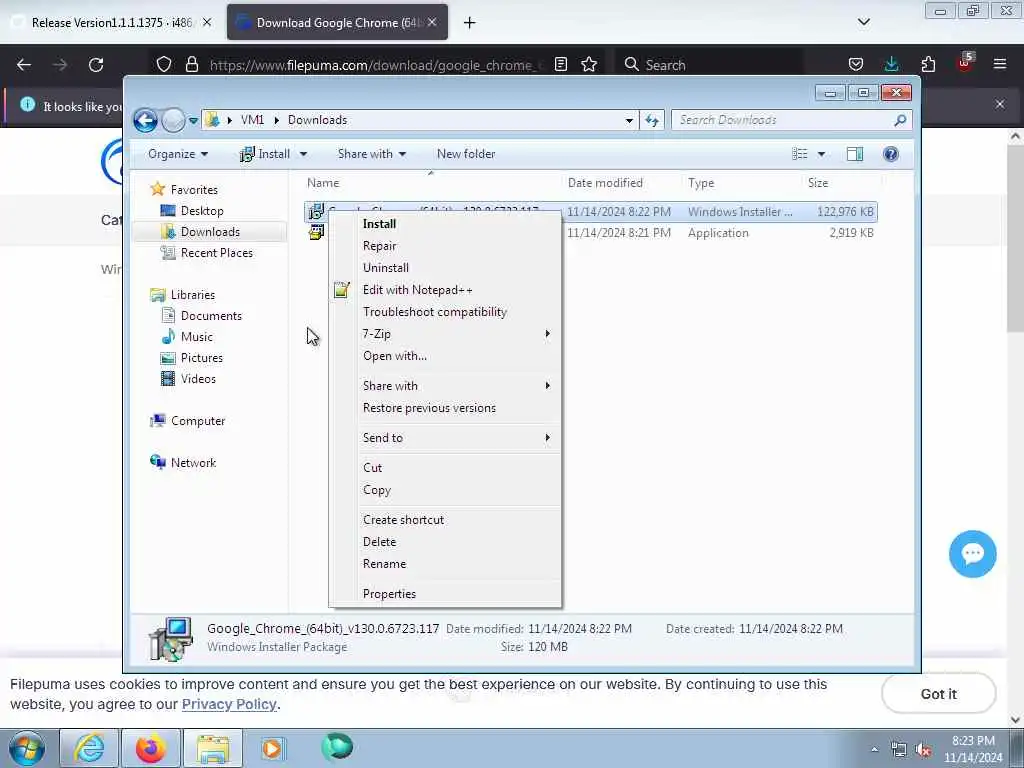Select Downloads in the navigation pane

210,232
